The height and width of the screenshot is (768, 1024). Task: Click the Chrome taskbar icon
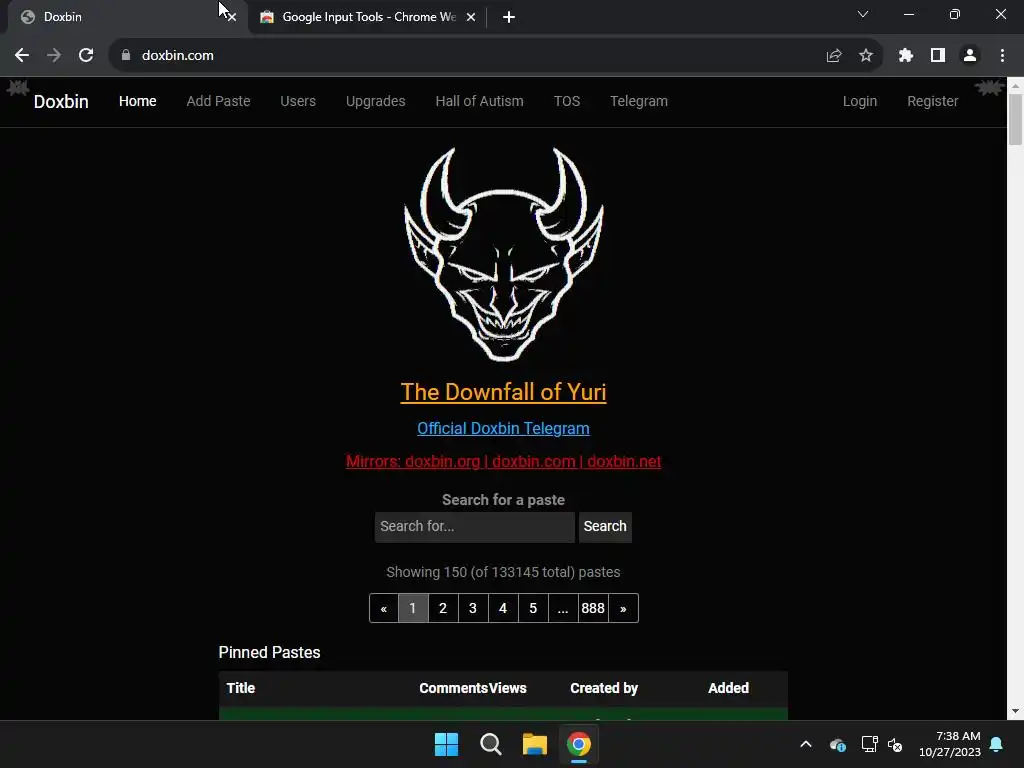tap(578, 744)
